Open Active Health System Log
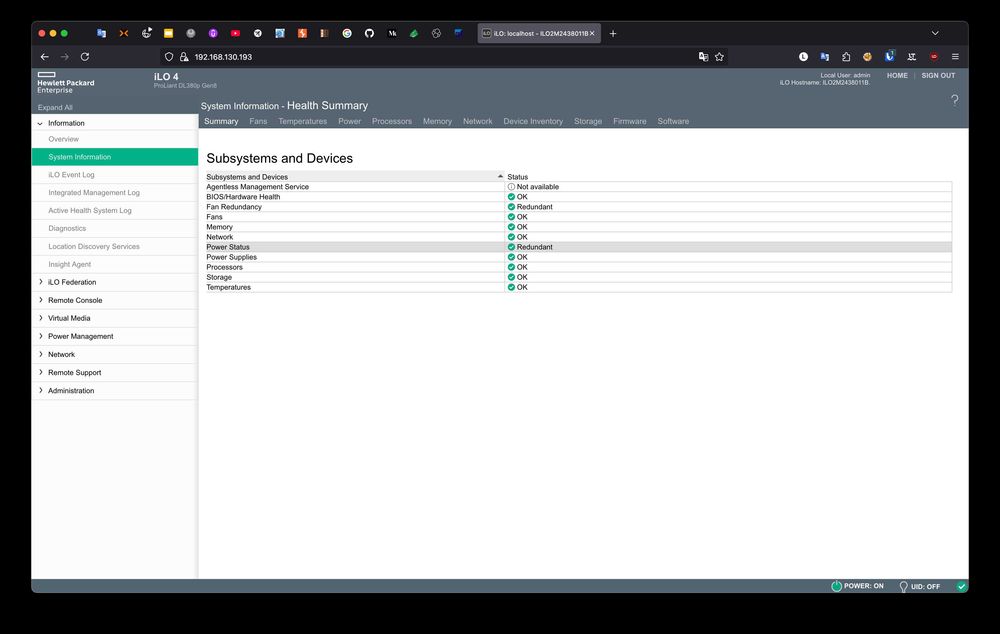The height and width of the screenshot is (634, 1000). coord(90,210)
